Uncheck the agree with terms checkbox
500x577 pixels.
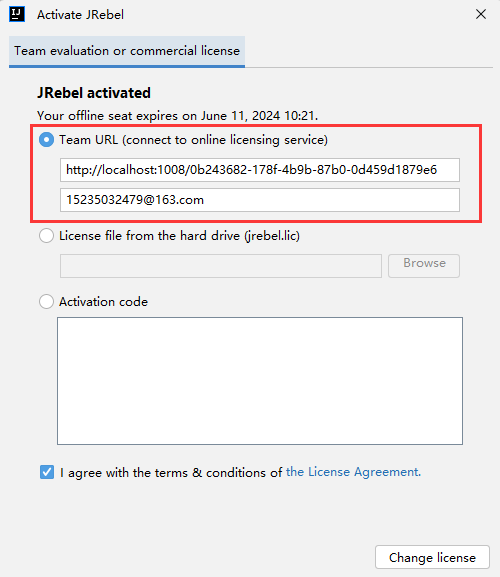pos(47,472)
